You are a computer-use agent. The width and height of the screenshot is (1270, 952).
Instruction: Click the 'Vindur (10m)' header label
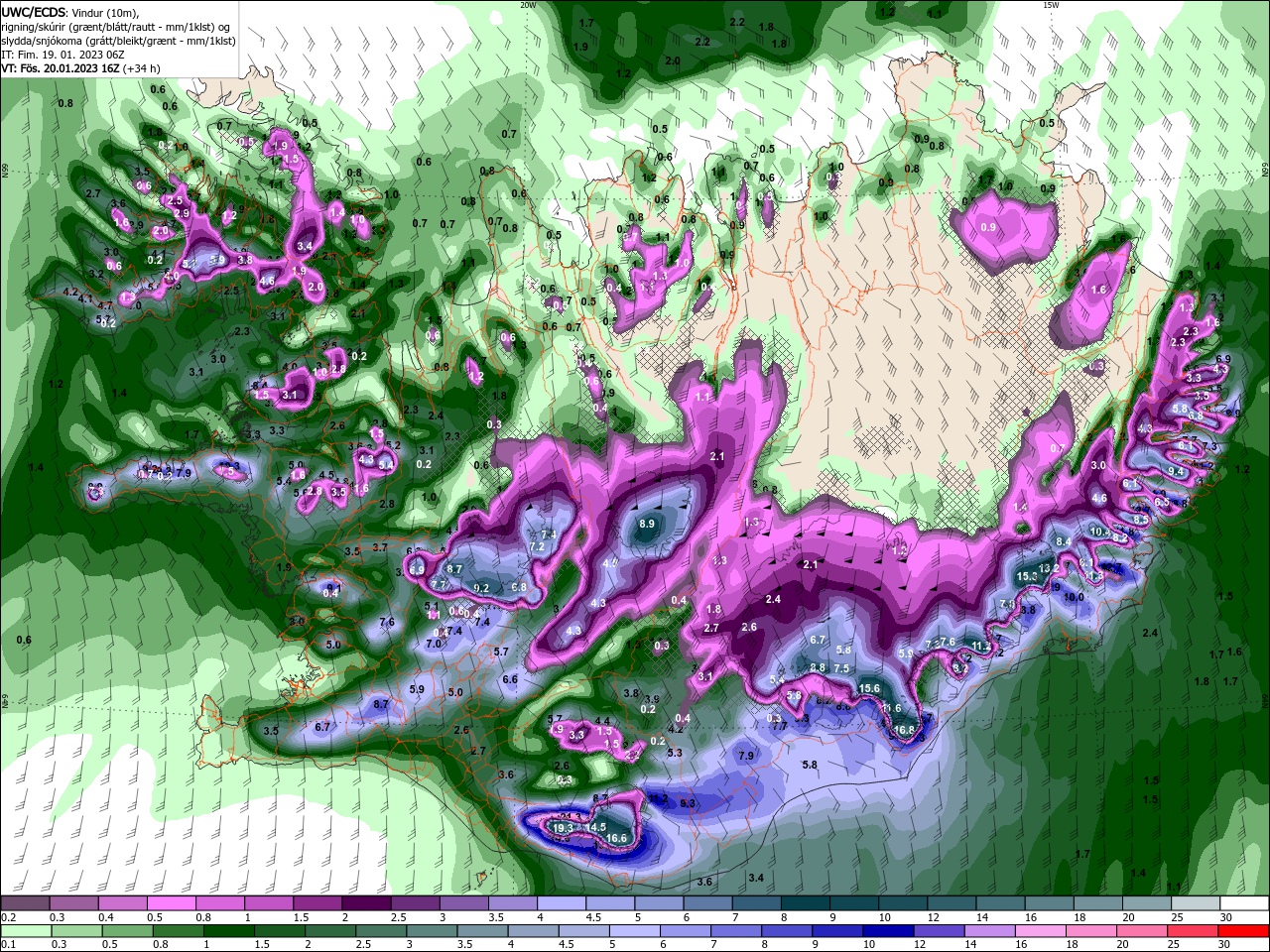[x=105, y=12]
